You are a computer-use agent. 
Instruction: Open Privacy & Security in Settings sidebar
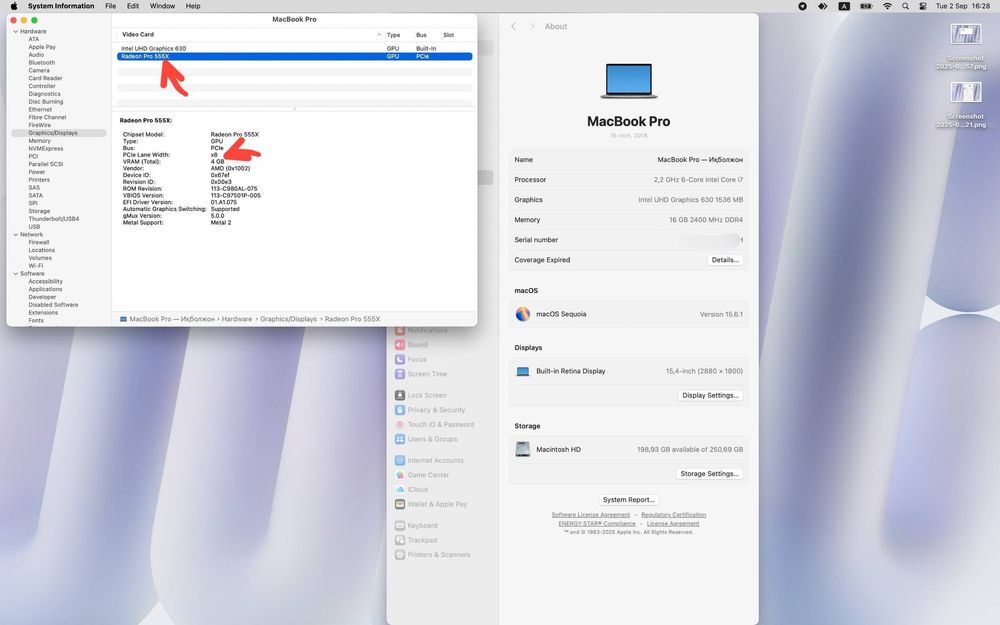(430, 410)
